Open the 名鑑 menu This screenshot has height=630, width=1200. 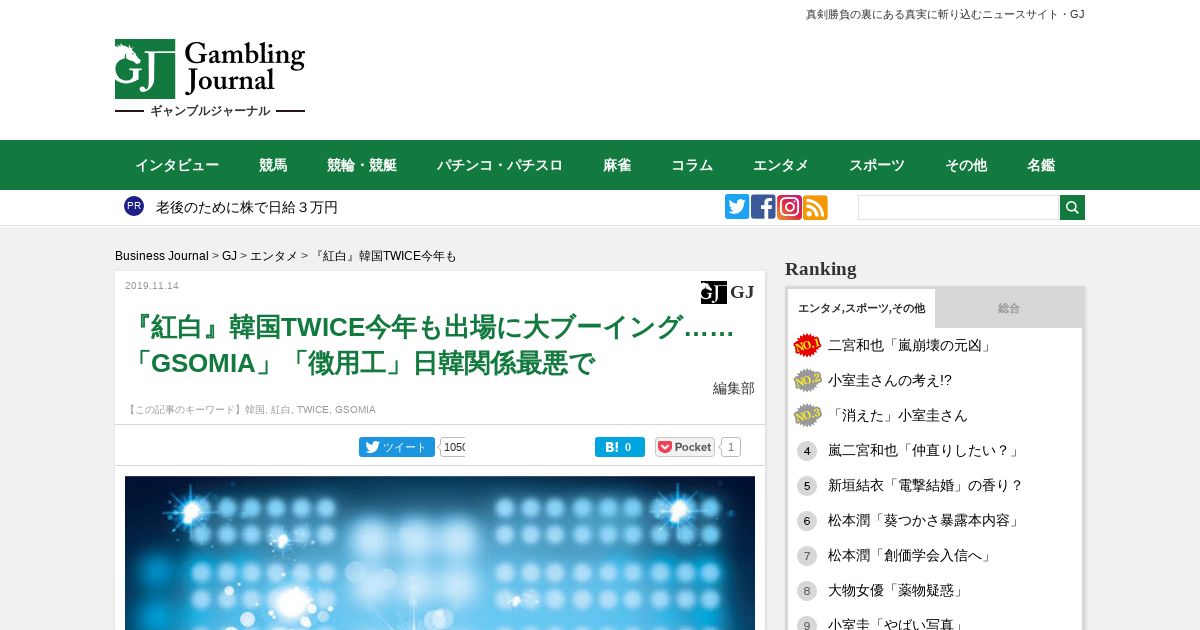1041,165
